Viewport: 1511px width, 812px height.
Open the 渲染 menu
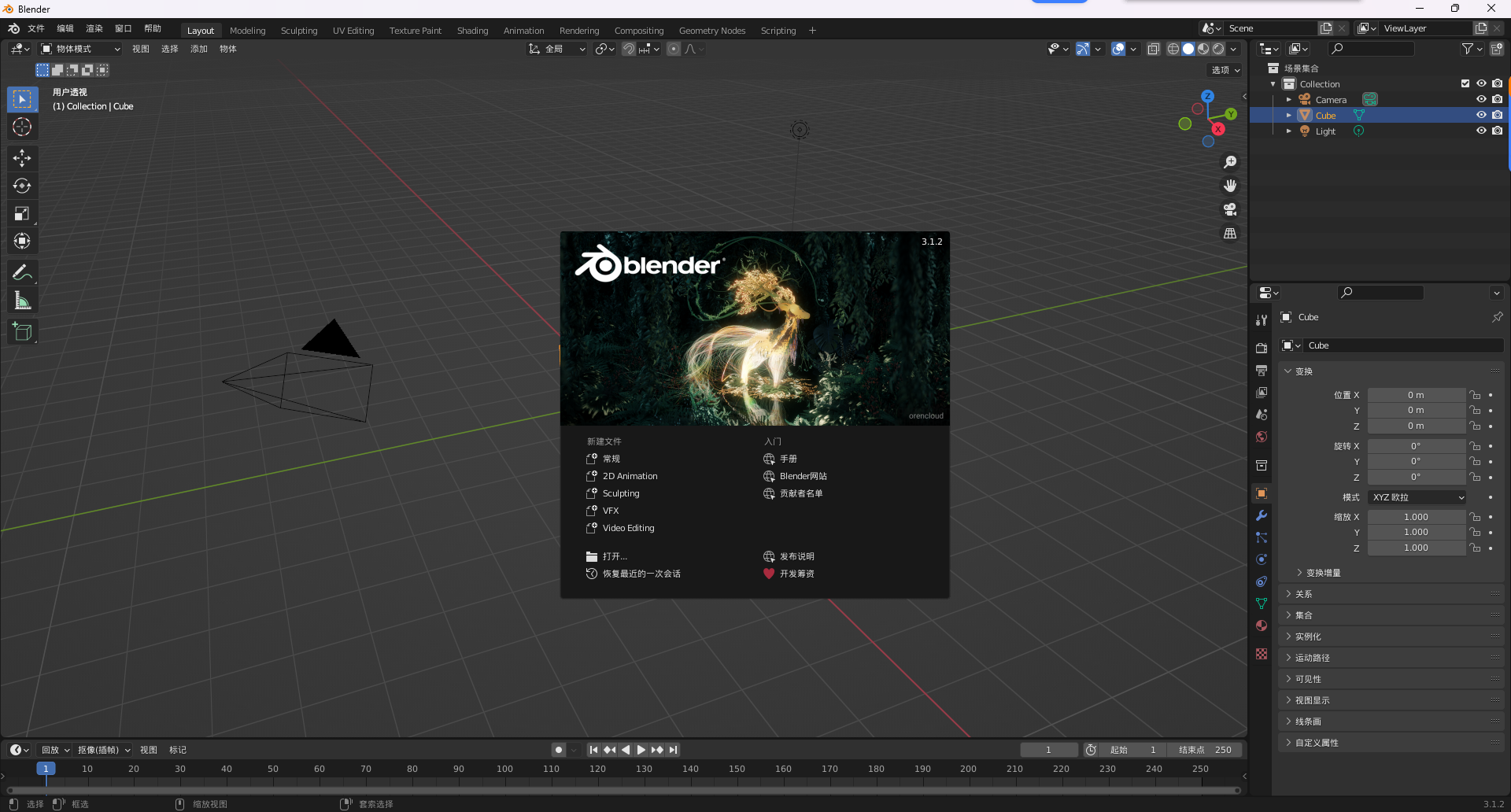94,28
